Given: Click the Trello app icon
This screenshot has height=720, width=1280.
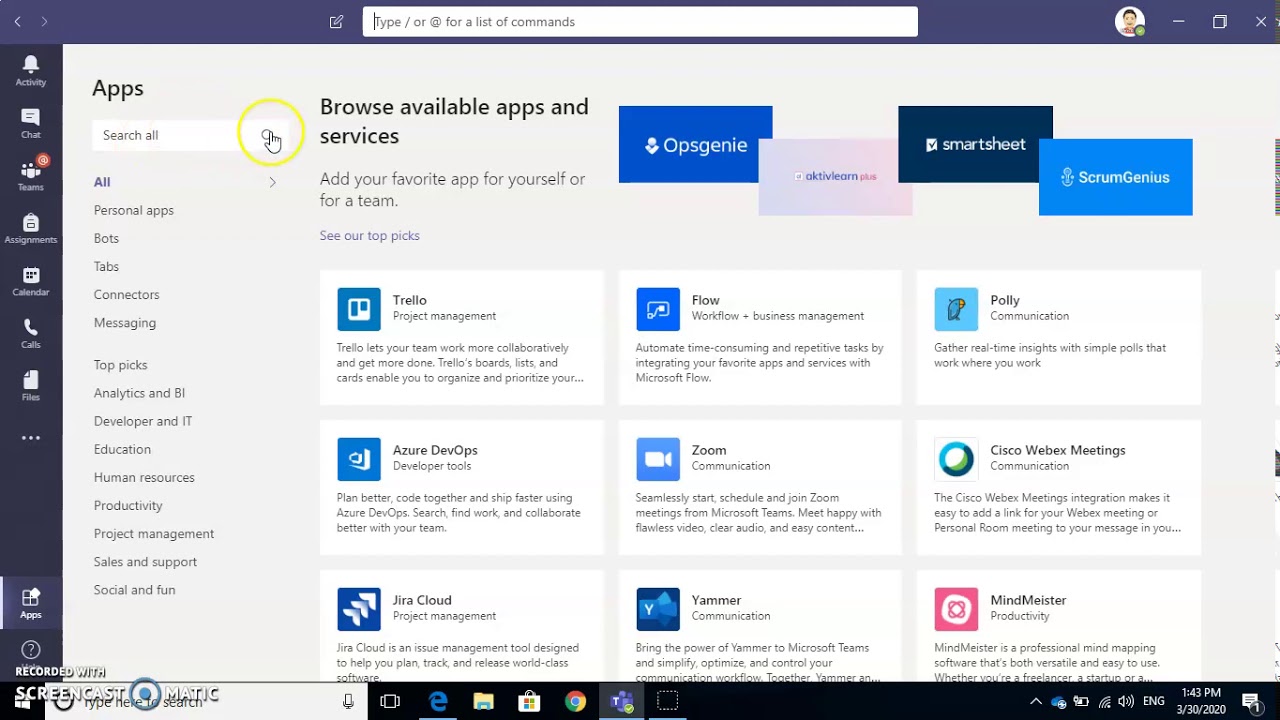Looking at the screenshot, I should [x=359, y=309].
